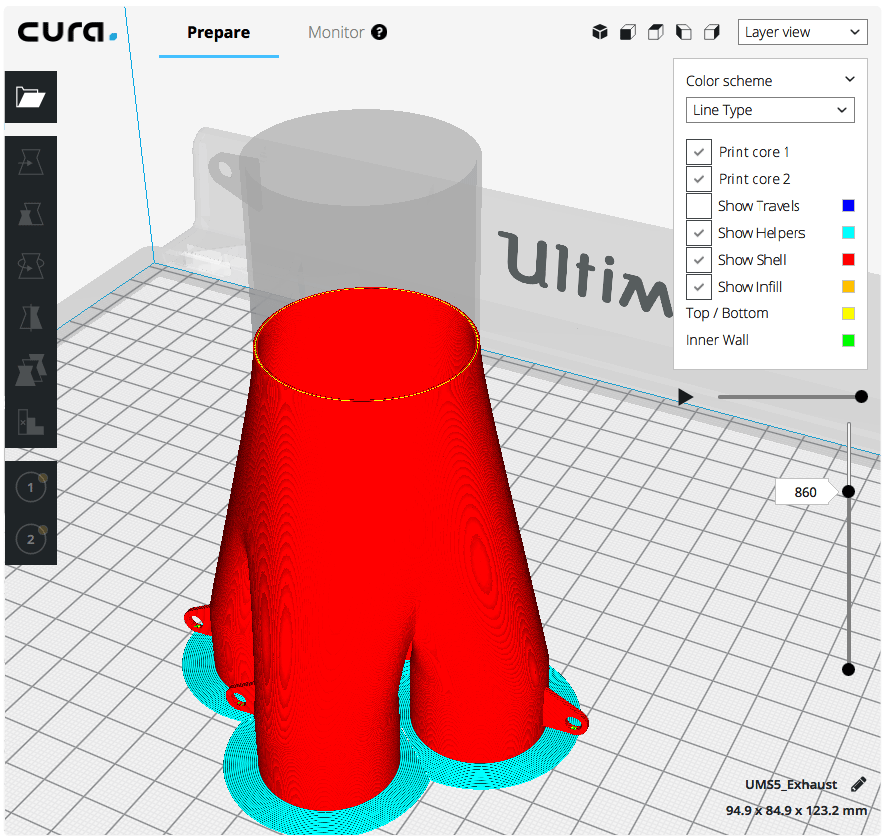Screen dimensions: 885x840
Task: Switch to the 3D isometric view cube icon
Action: point(600,32)
